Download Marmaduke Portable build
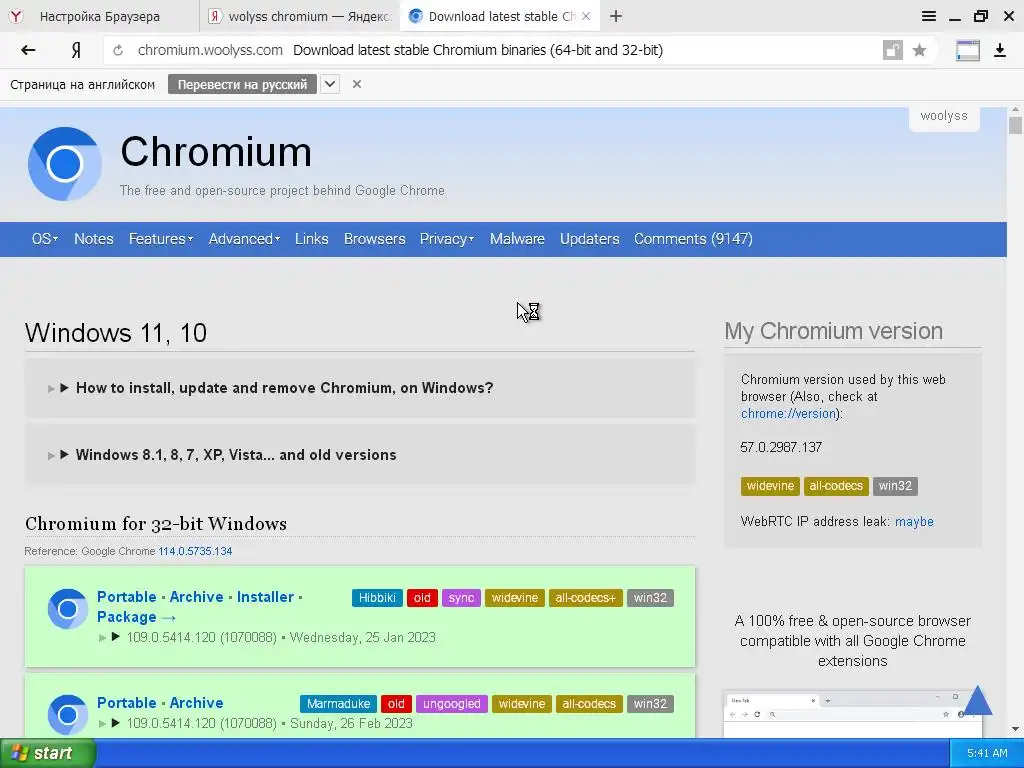 coord(127,703)
